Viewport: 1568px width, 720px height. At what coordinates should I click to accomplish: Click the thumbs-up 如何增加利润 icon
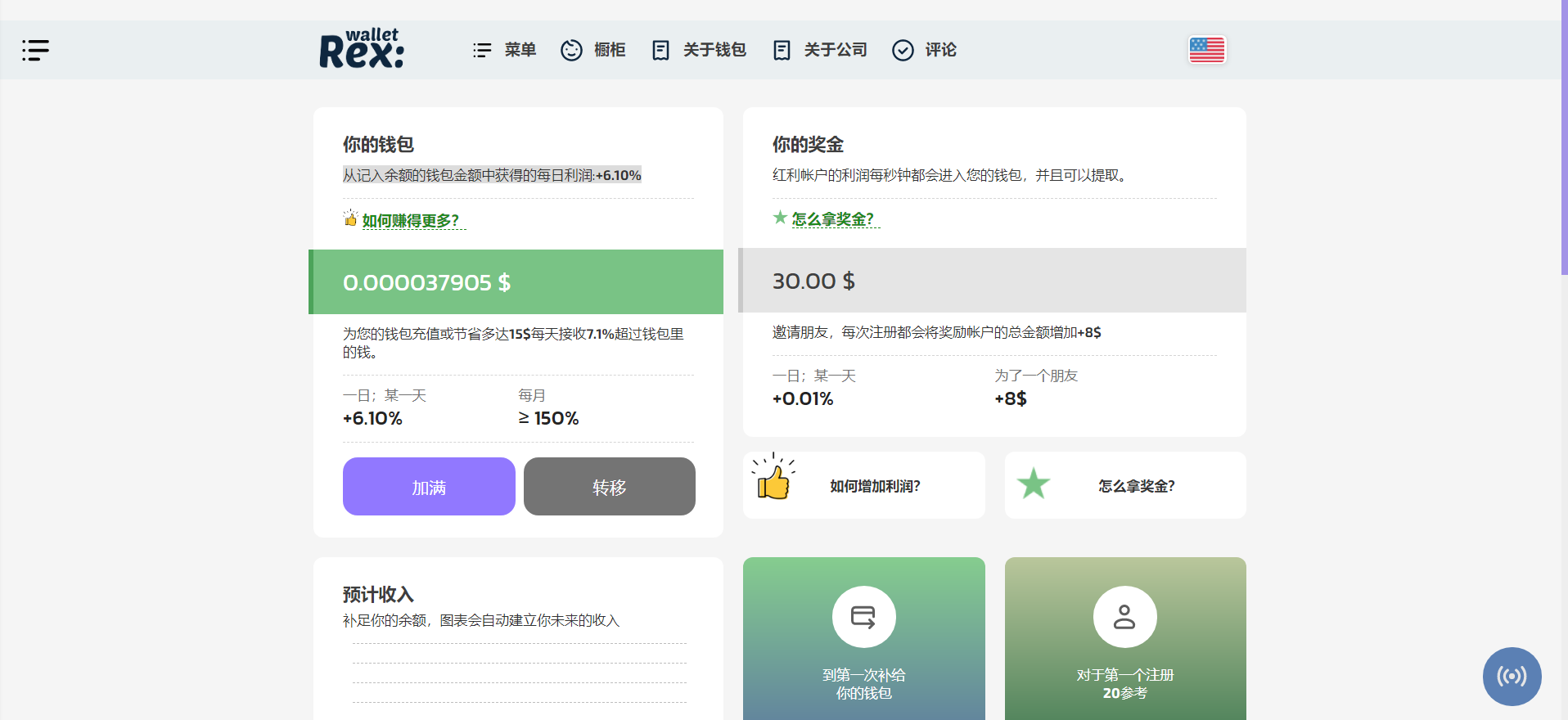(773, 479)
